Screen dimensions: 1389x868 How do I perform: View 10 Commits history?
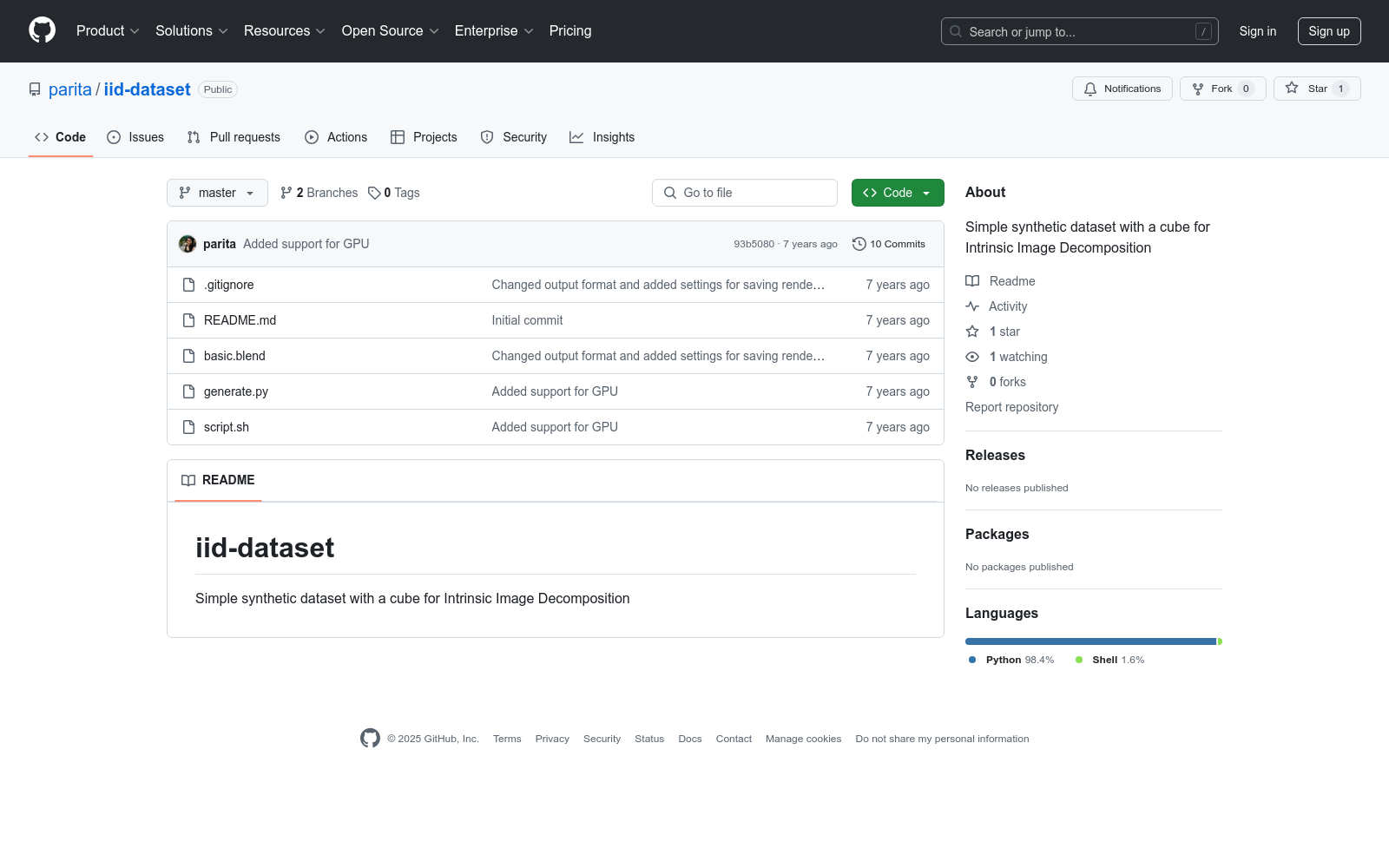click(x=889, y=244)
